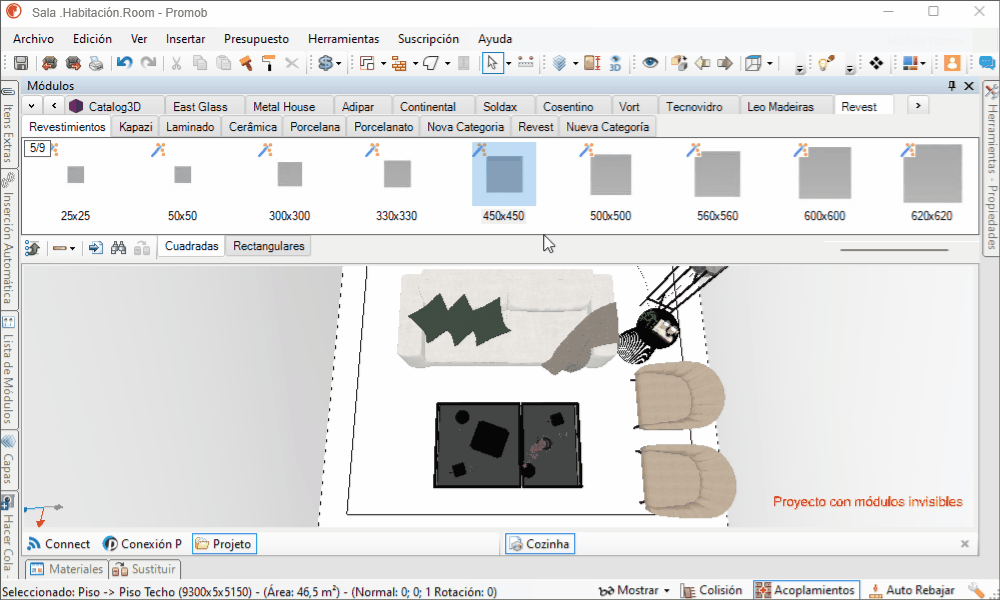Select the arrow pointer selection tool
This screenshot has height=600, width=1000.
(492, 63)
